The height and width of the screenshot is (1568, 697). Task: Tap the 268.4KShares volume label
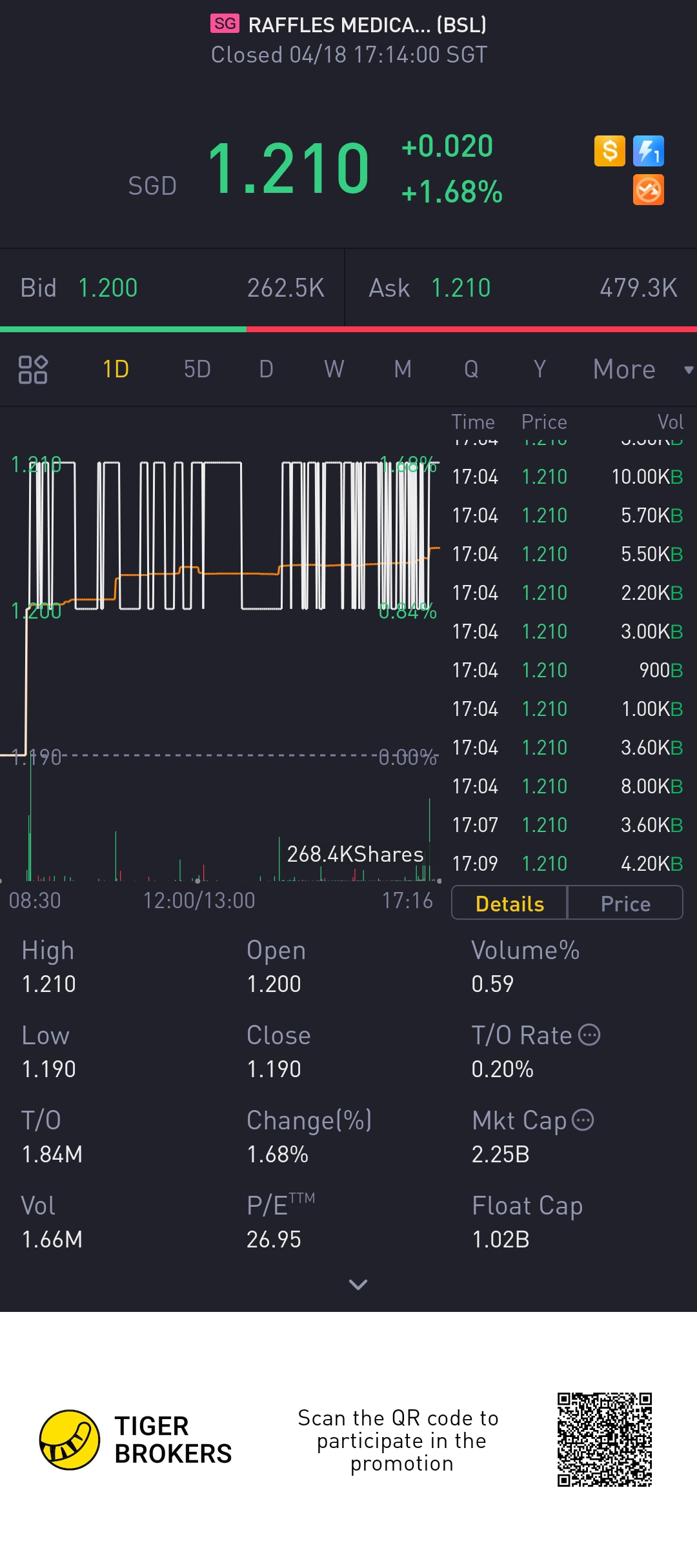point(355,854)
